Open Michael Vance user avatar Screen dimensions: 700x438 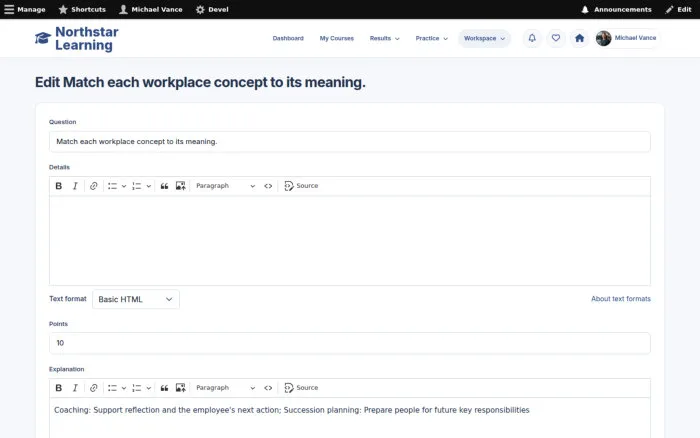coord(603,38)
